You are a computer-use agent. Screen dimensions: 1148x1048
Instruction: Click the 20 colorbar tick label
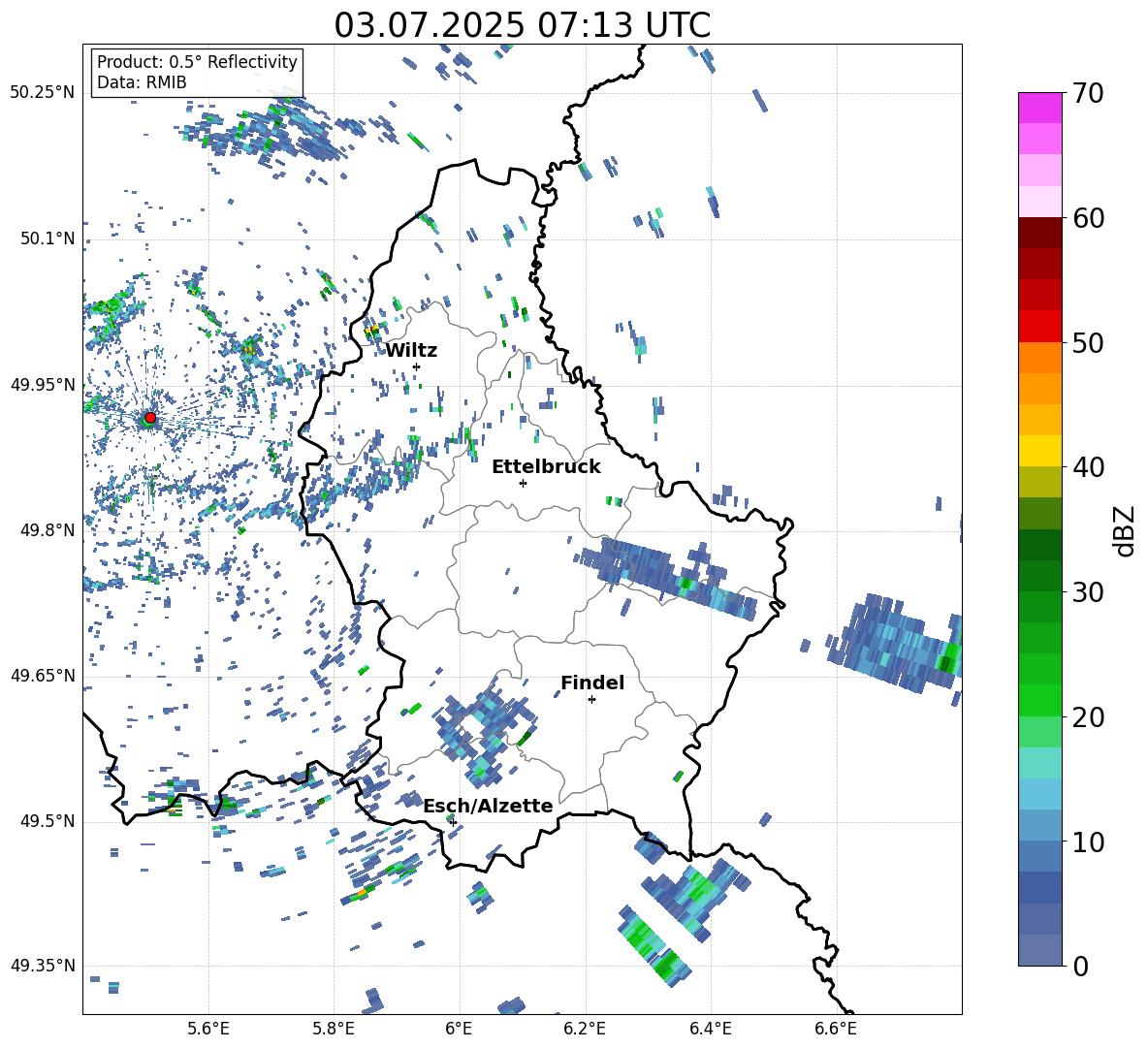pos(1088,717)
